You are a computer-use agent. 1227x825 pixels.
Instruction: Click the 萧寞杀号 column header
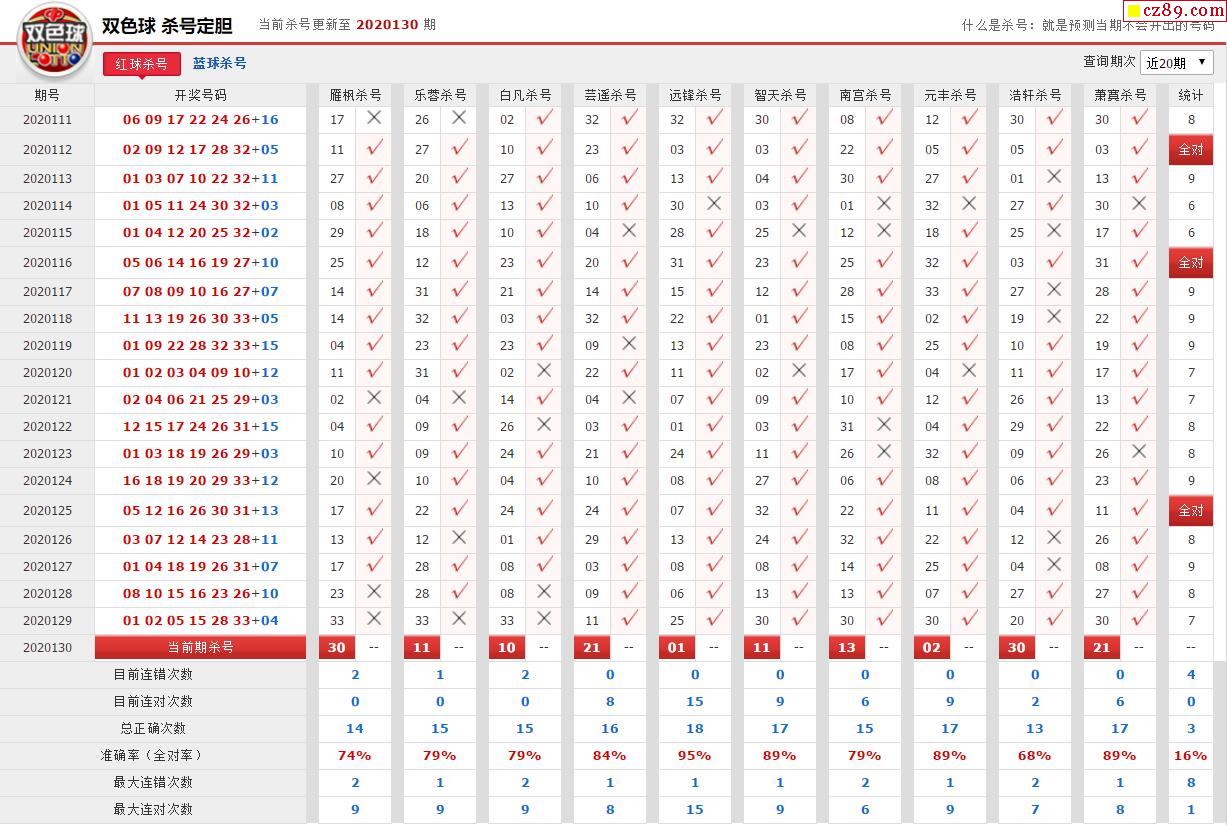point(1120,95)
